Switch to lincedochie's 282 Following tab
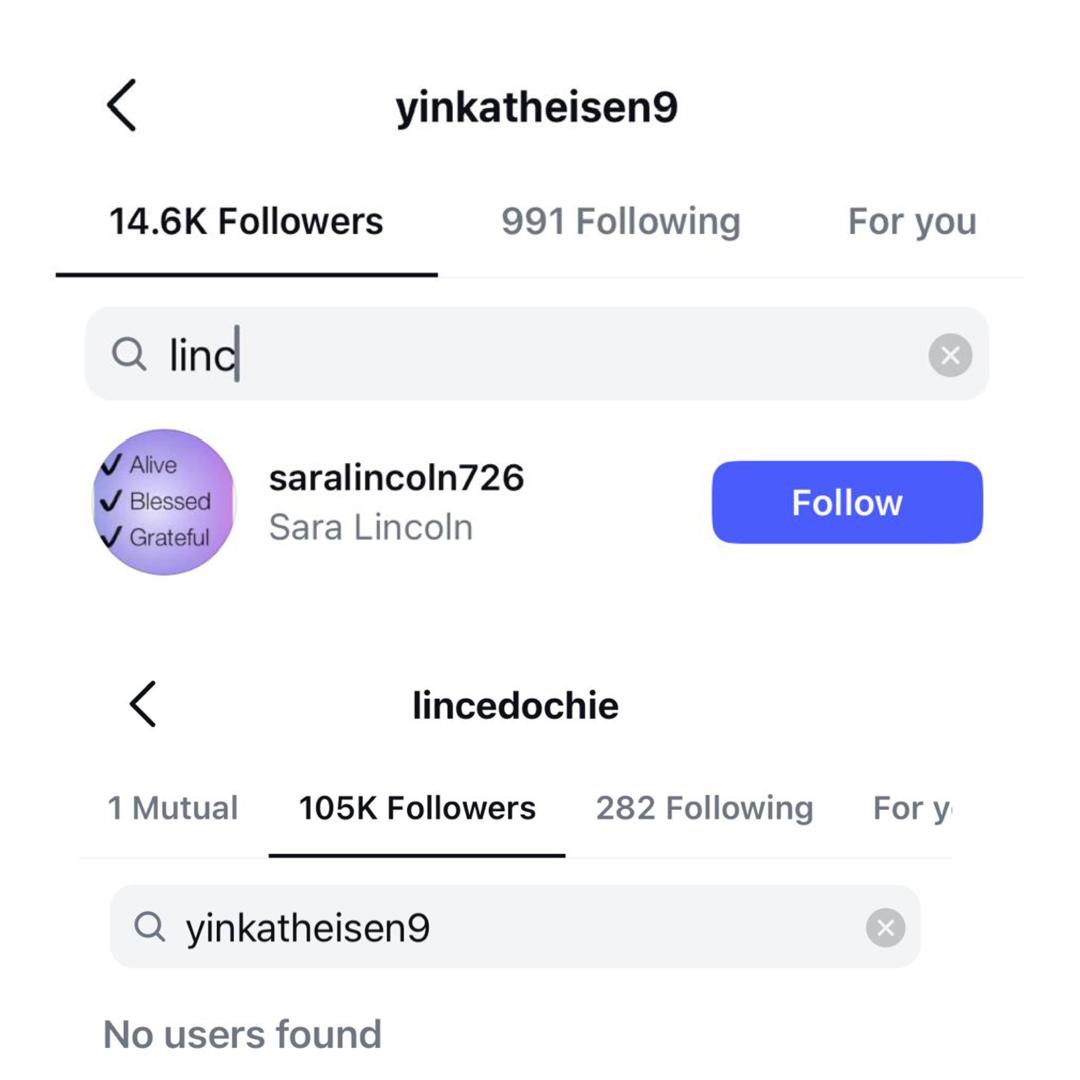1080x1080 pixels. 704,807
